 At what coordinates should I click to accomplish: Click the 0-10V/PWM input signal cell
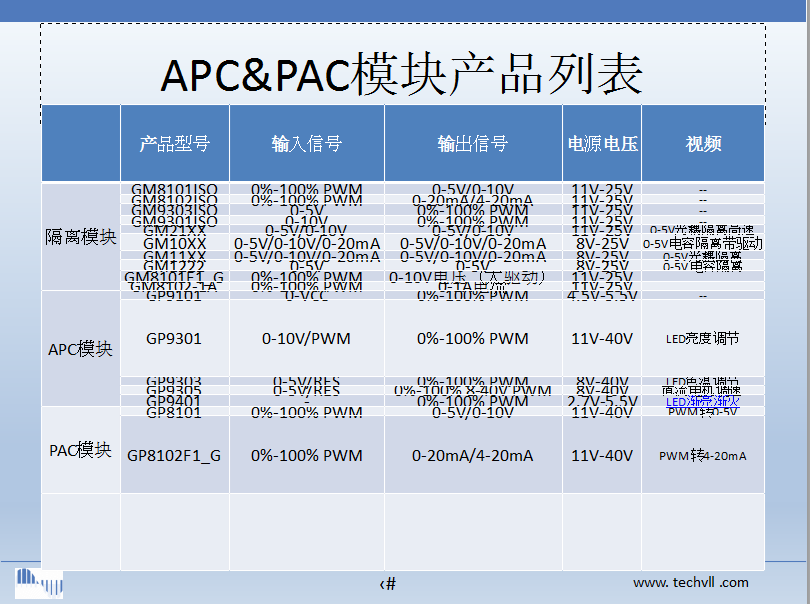click(x=306, y=339)
